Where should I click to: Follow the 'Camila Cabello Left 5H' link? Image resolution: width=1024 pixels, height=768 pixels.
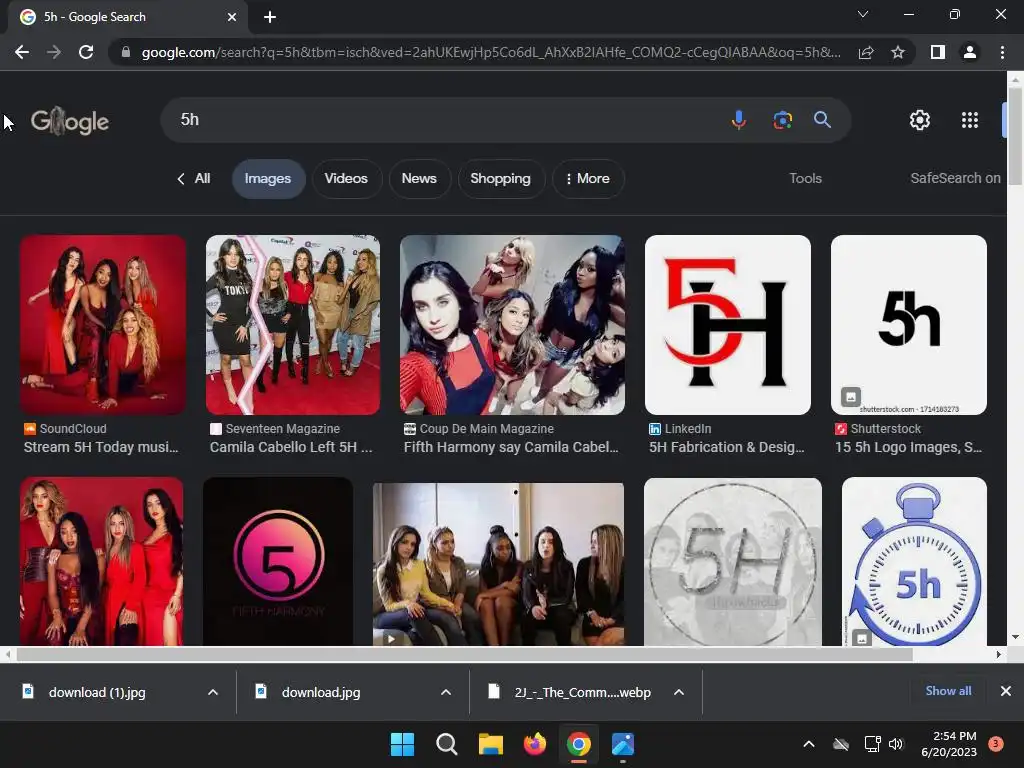coord(291,447)
